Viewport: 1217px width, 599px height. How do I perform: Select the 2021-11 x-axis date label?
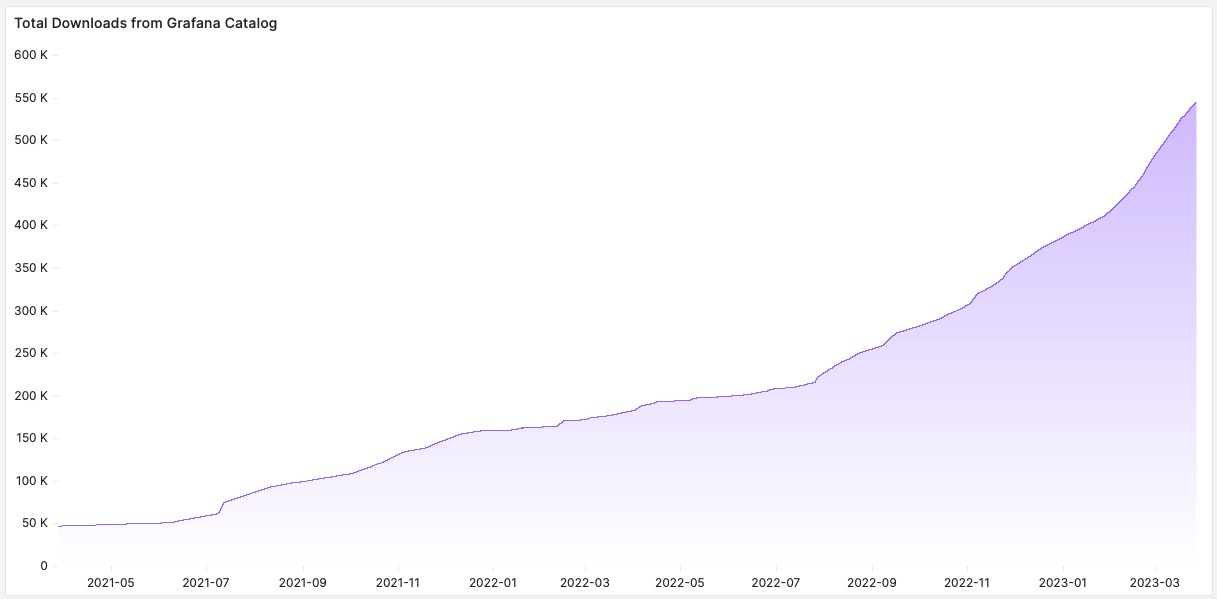(x=398, y=582)
